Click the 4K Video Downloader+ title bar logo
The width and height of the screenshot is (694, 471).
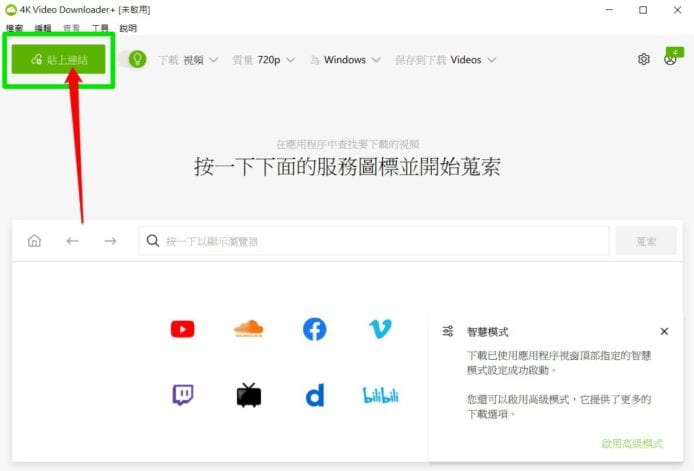[x=11, y=10]
